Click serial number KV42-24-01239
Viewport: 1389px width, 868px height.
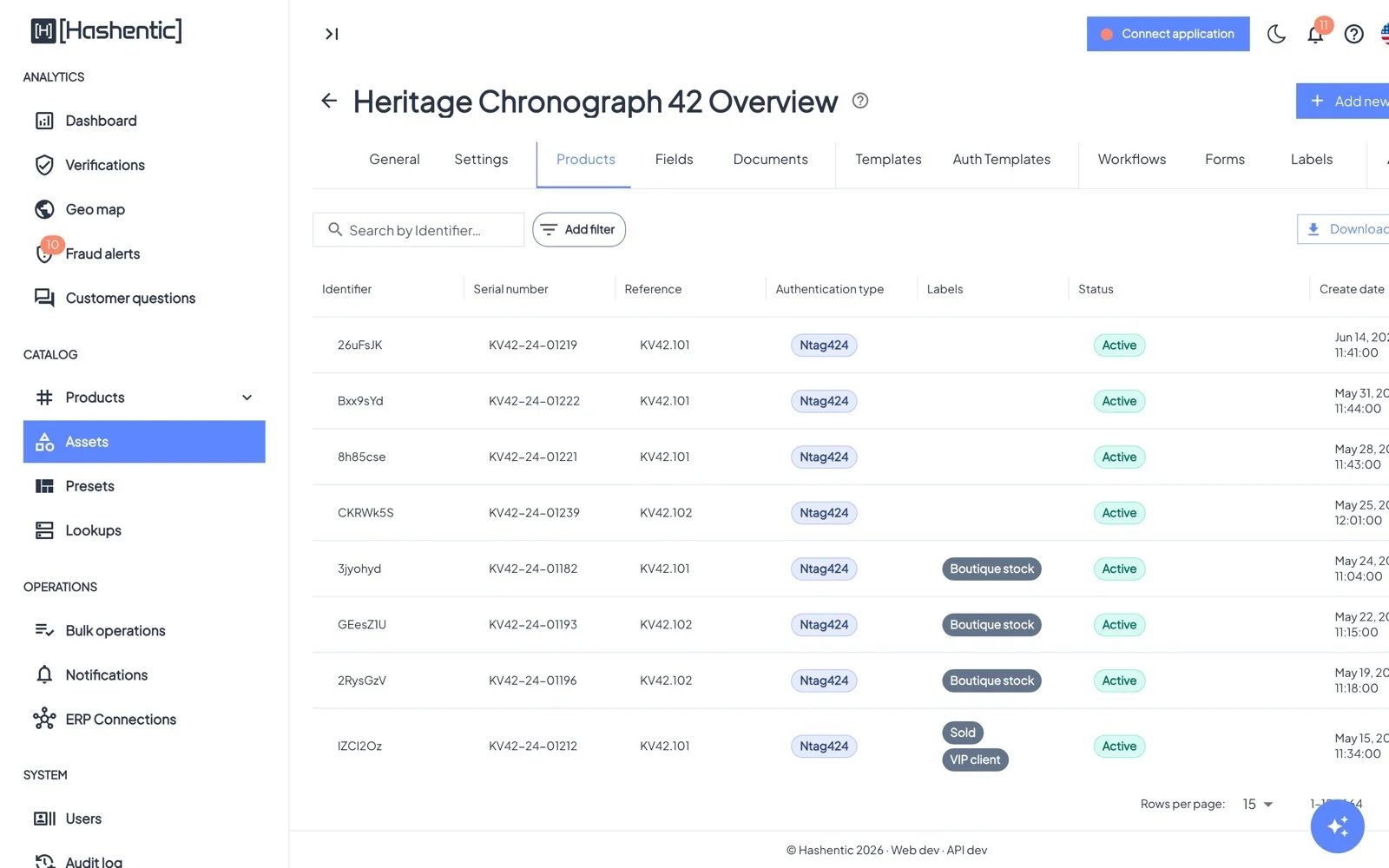534,513
